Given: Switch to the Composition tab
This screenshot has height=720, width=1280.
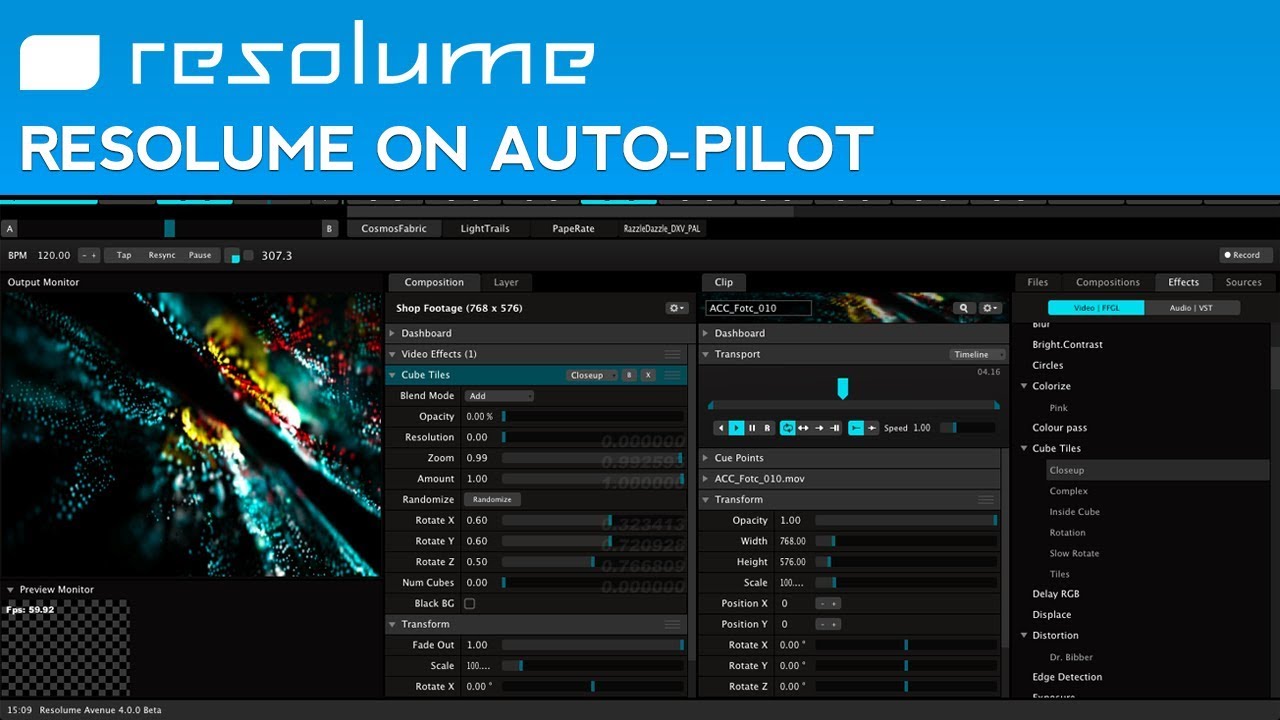Looking at the screenshot, I should 434,282.
